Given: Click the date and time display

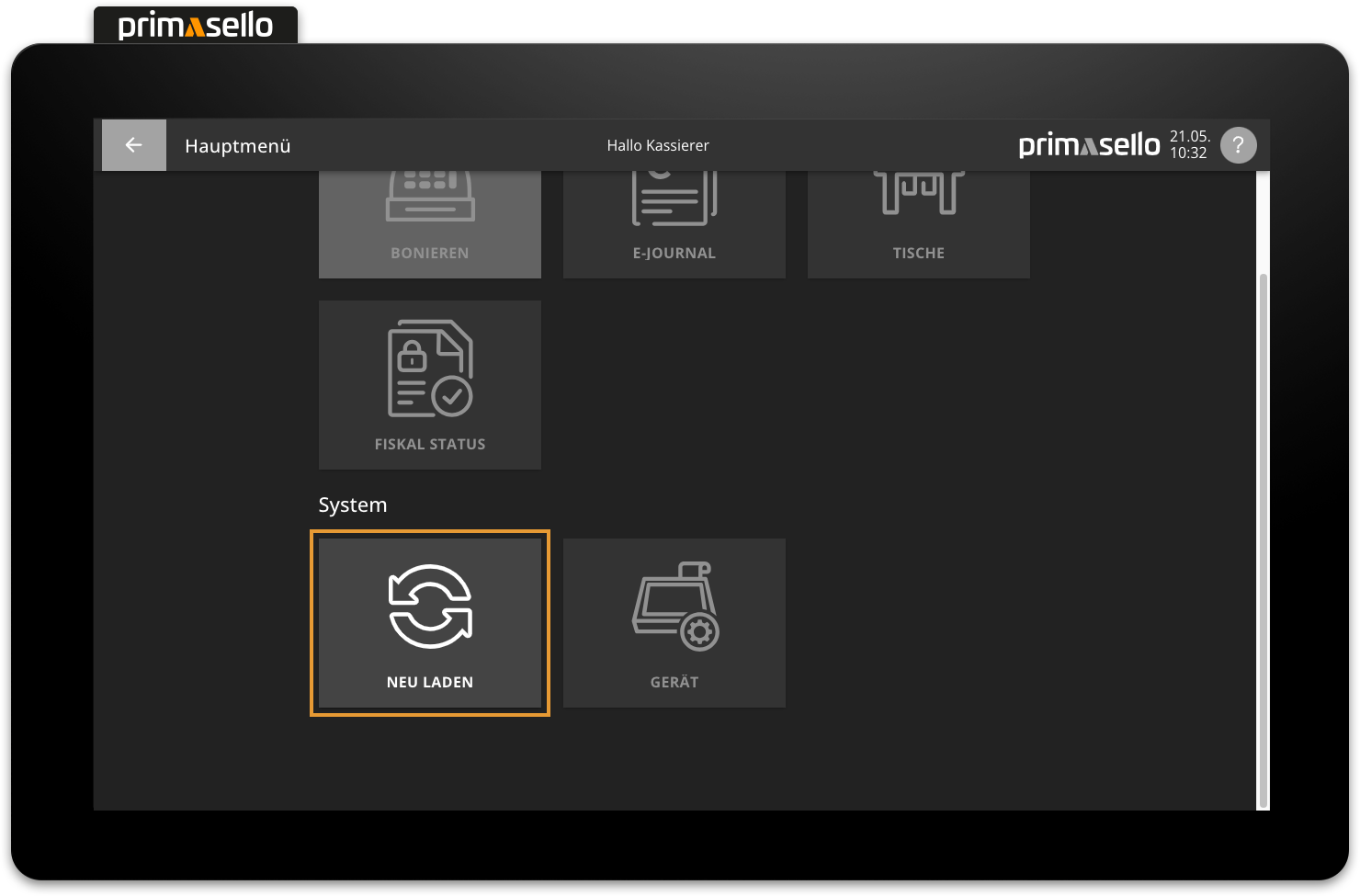Looking at the screenshot, I should coord(1189,145).
